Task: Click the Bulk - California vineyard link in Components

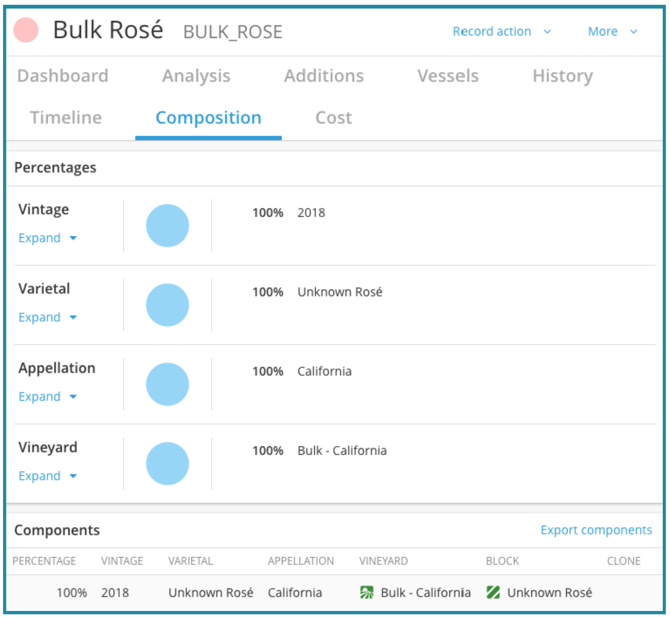Action: click(426, 593)
